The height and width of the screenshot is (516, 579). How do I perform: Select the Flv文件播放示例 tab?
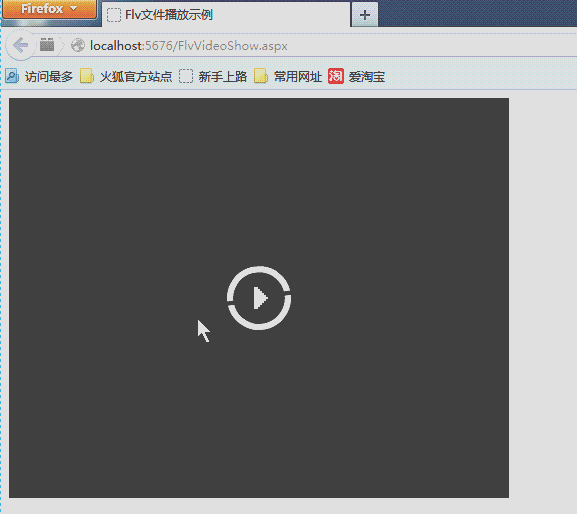pyautogui.click(x=226, y=15)
